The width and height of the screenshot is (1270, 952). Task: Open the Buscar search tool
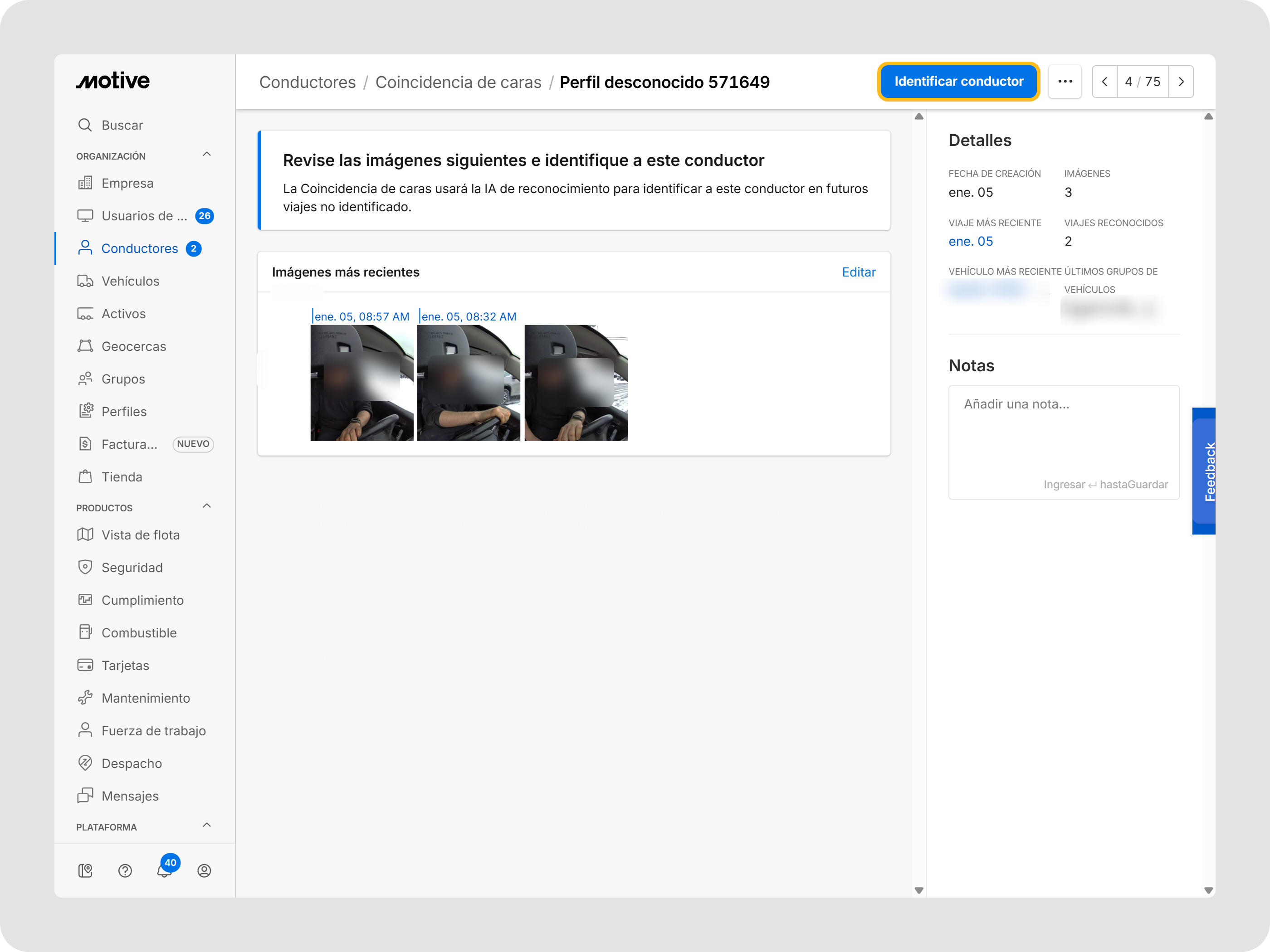[x=122, y=125]
